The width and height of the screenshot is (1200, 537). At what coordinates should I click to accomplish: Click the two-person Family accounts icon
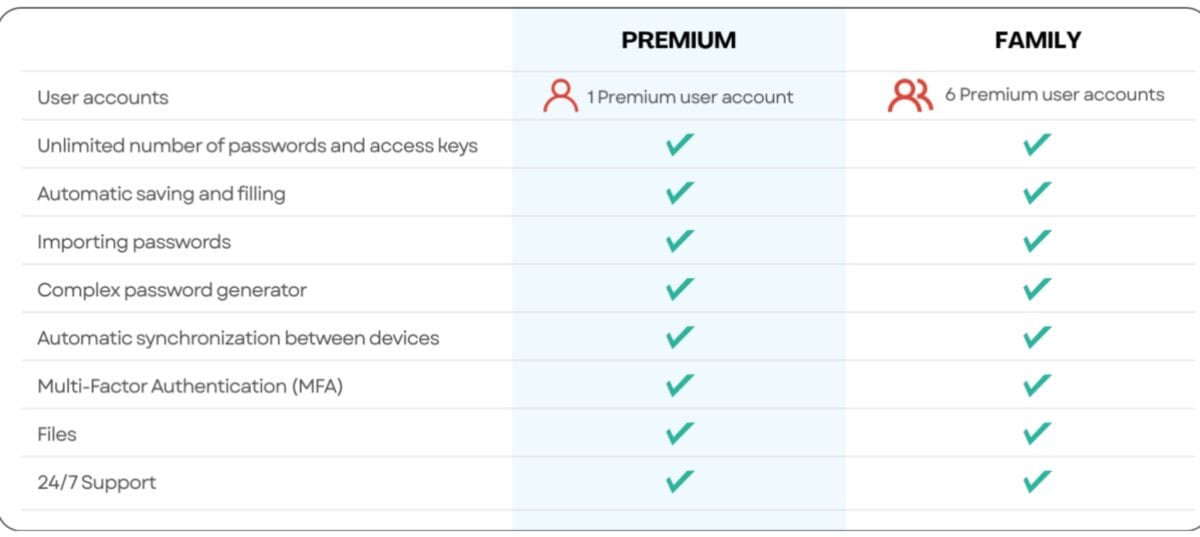click(910, 95)
